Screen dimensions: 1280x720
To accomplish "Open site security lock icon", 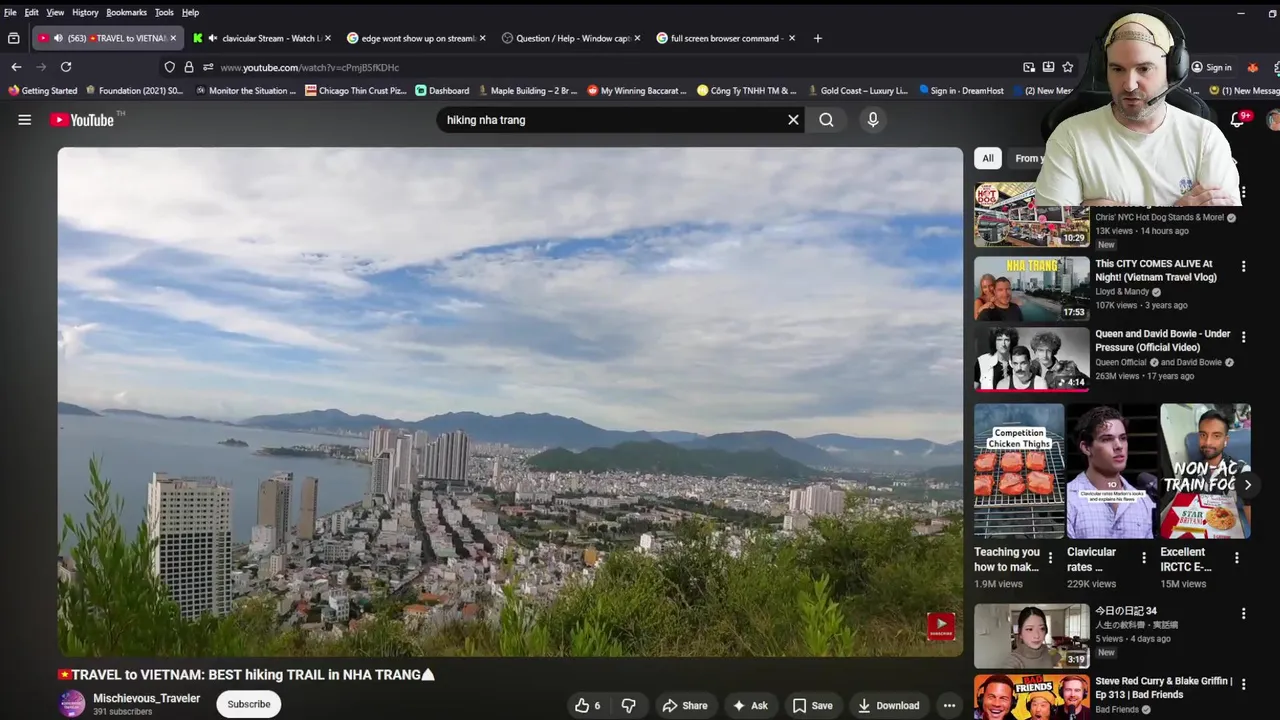I will click(x=188, y=67).
